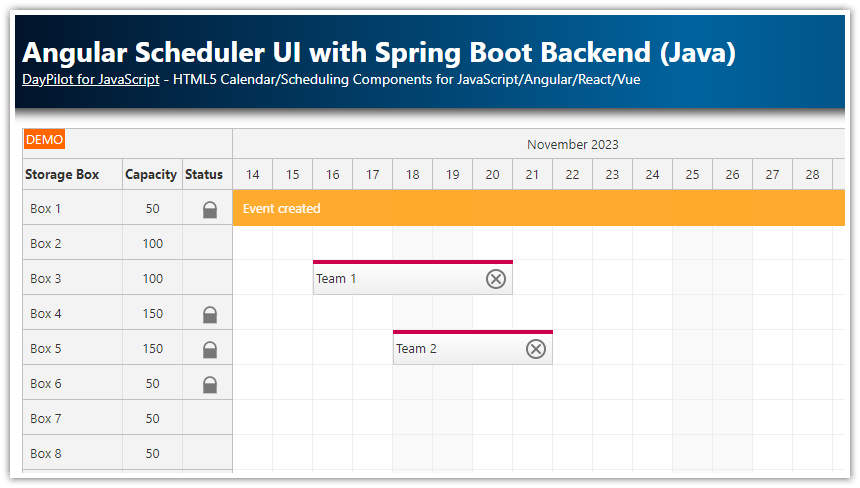The width and height of the screenshot is (860, 488).
Task: Click the Status column header
Action: (204, 175)
